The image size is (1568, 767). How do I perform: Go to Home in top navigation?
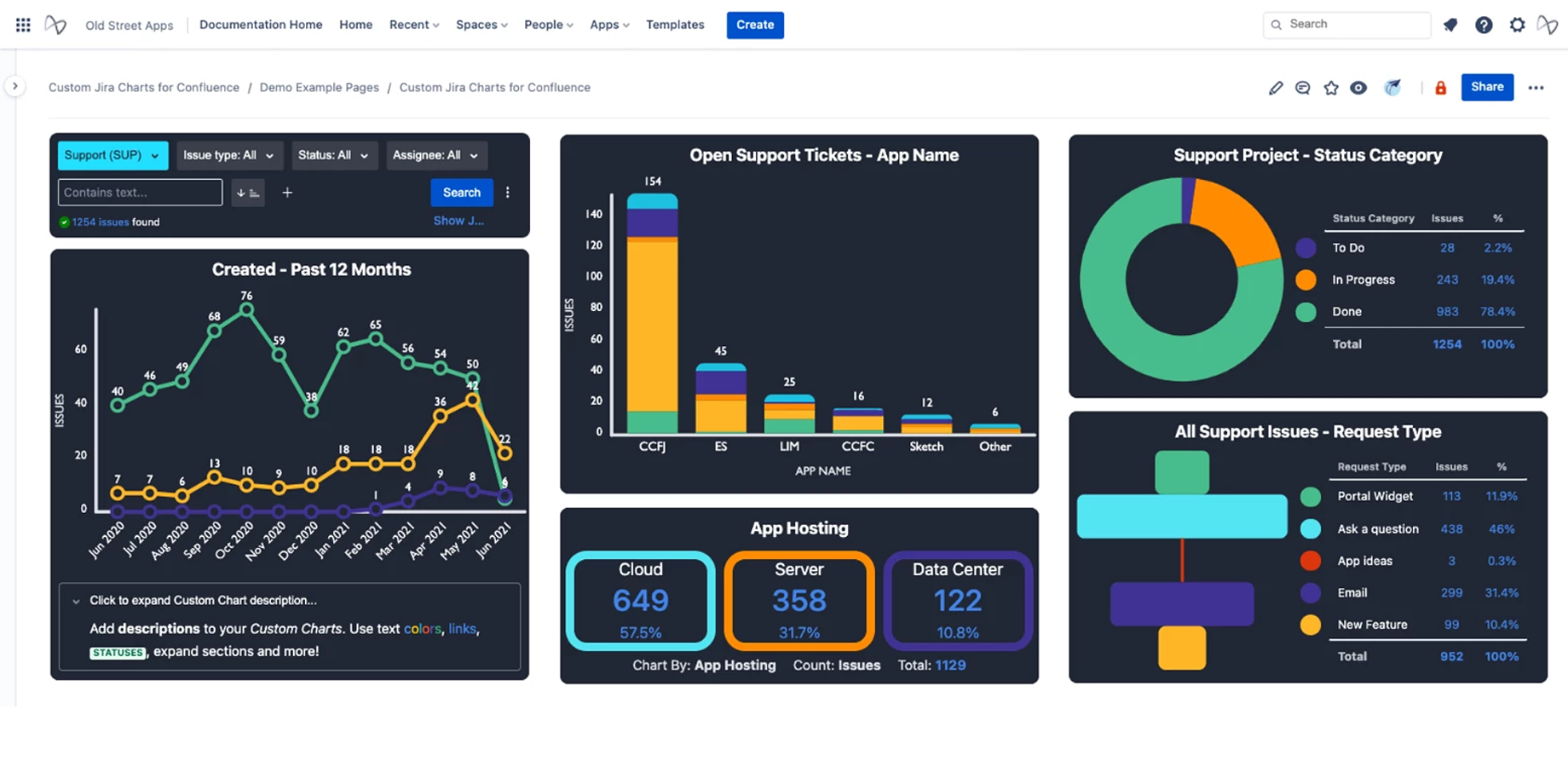click(x=355, y=25)
